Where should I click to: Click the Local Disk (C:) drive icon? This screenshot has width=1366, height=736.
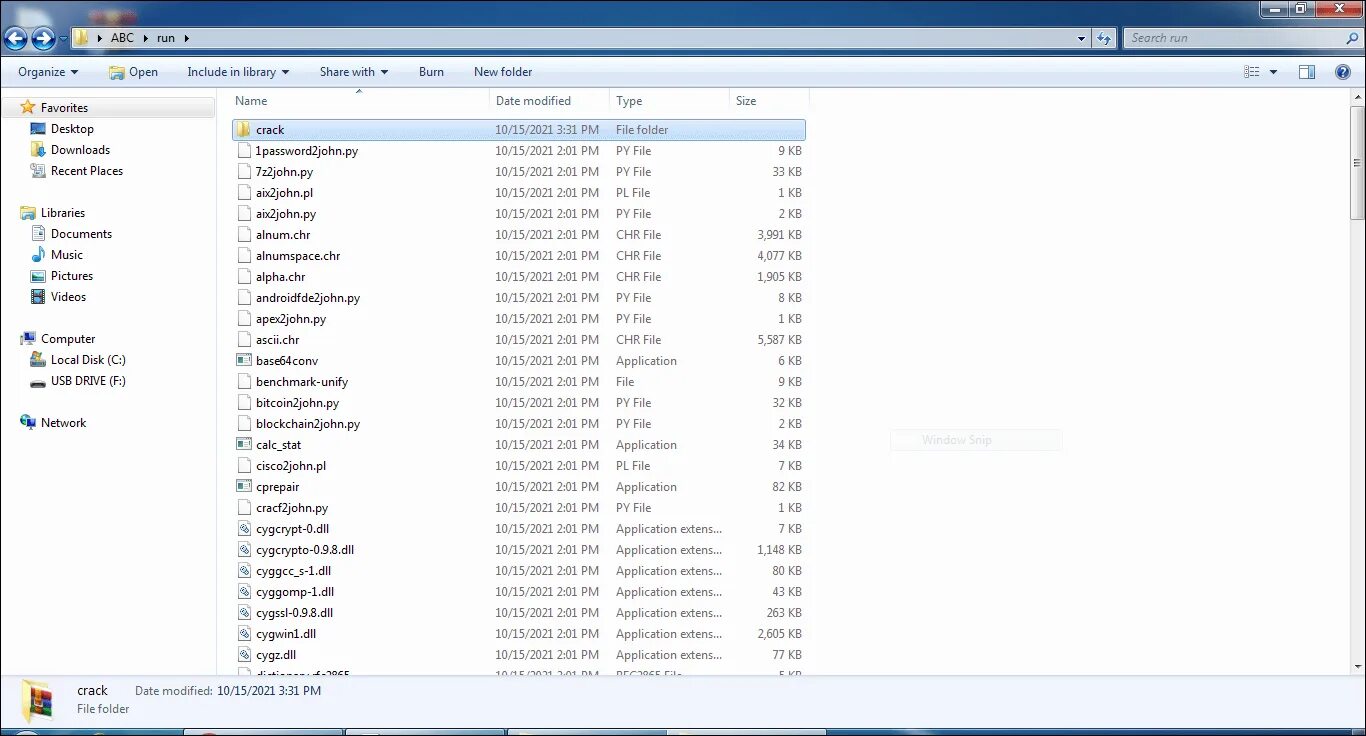click(38, 360)
